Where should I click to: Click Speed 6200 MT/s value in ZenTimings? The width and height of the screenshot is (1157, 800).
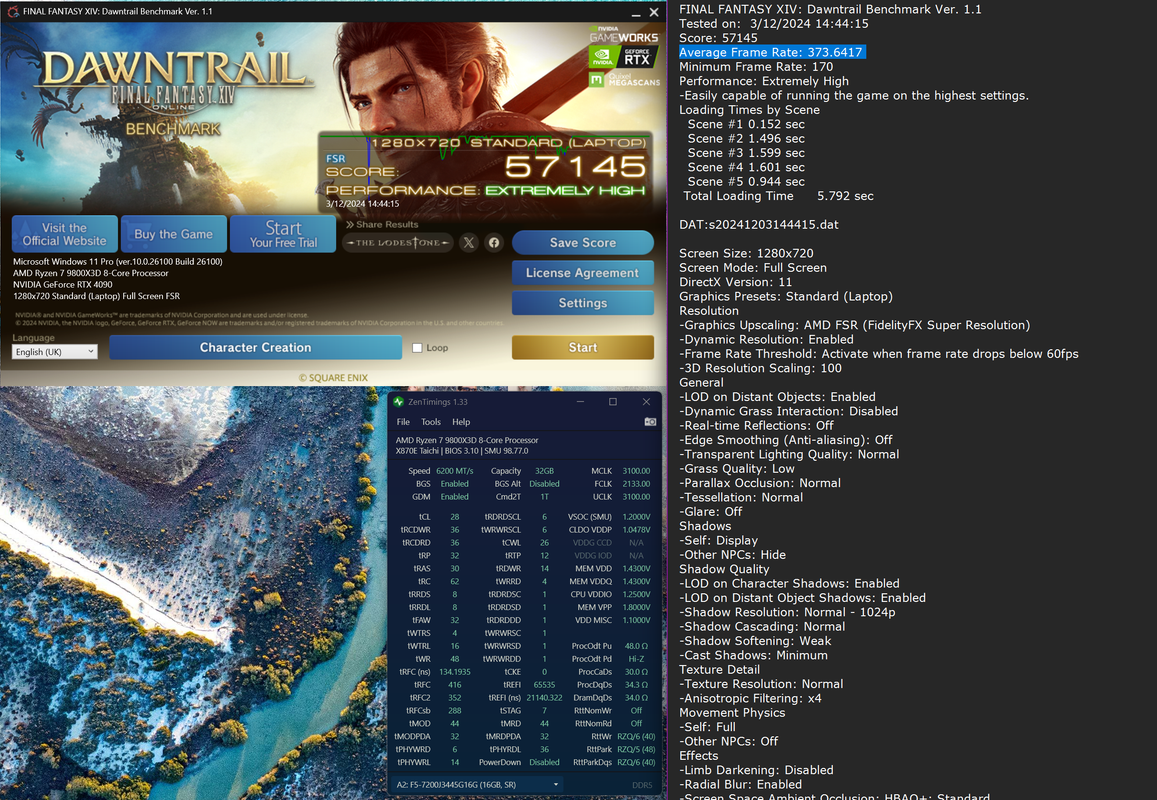point(455,471)
